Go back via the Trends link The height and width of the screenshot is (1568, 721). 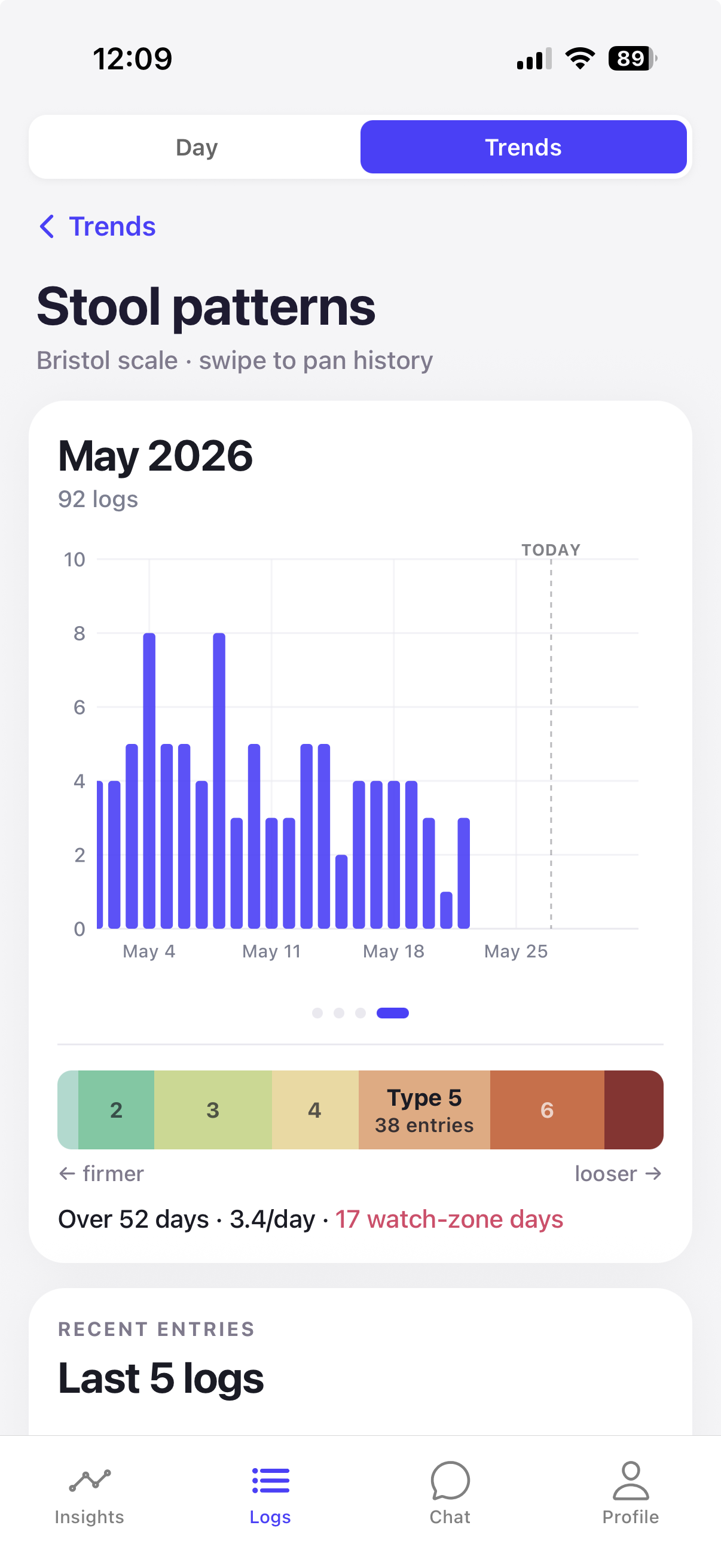point(112,227)
